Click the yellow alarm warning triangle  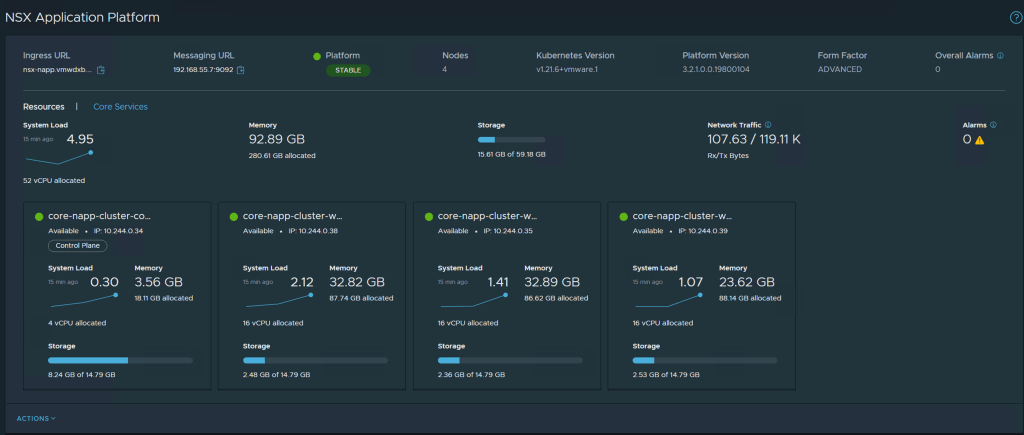click(980, 141)
